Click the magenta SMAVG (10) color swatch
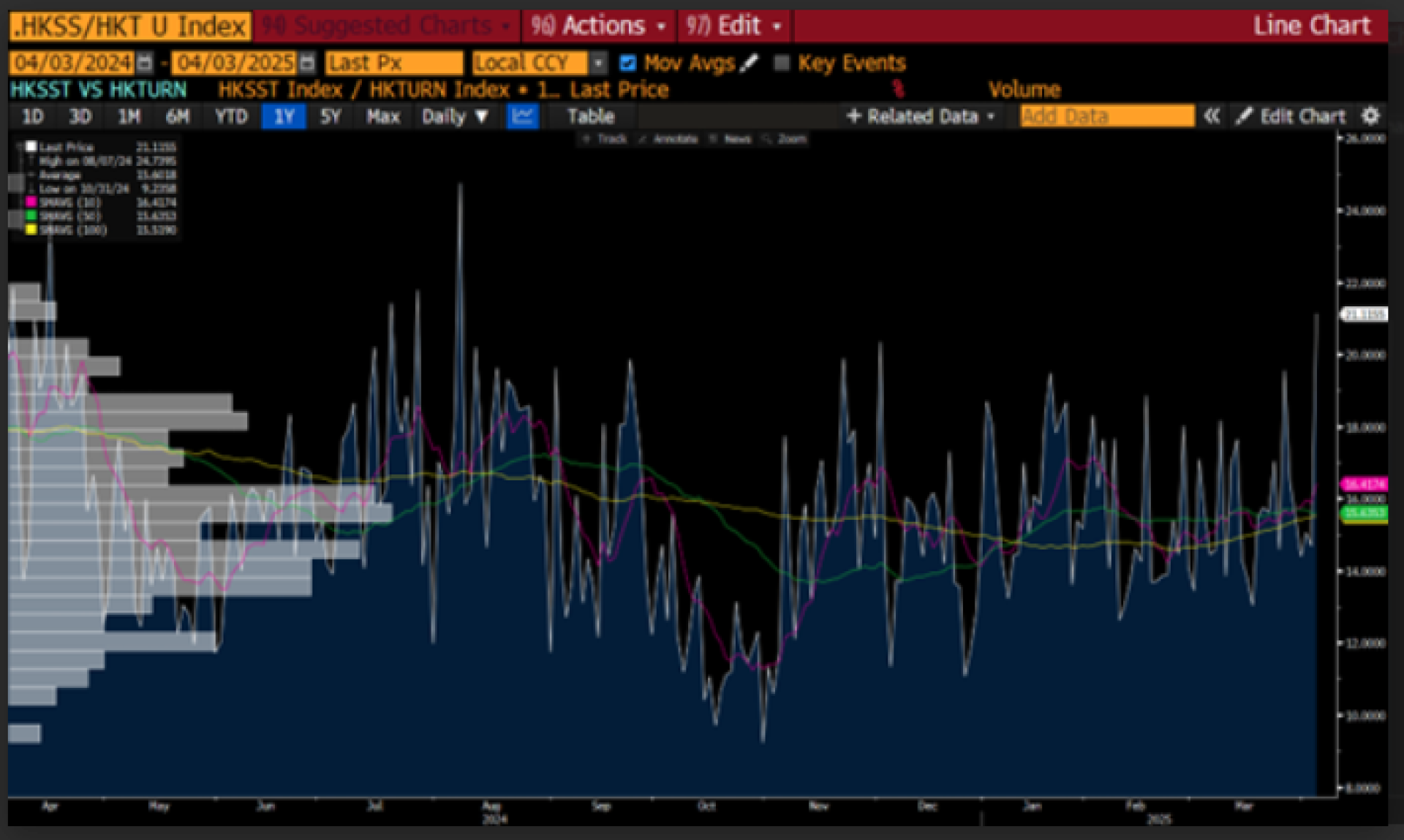Viewport: 1404px width, 840px height. coord(31,203)
